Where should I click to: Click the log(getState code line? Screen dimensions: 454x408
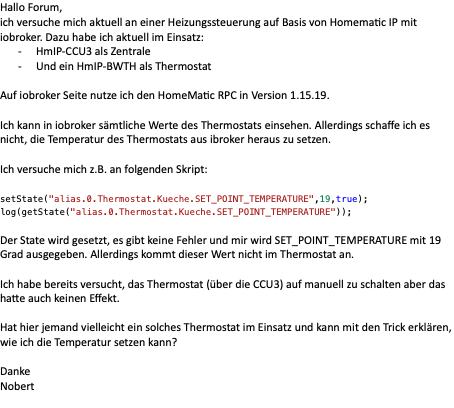[x=176, y=212]
